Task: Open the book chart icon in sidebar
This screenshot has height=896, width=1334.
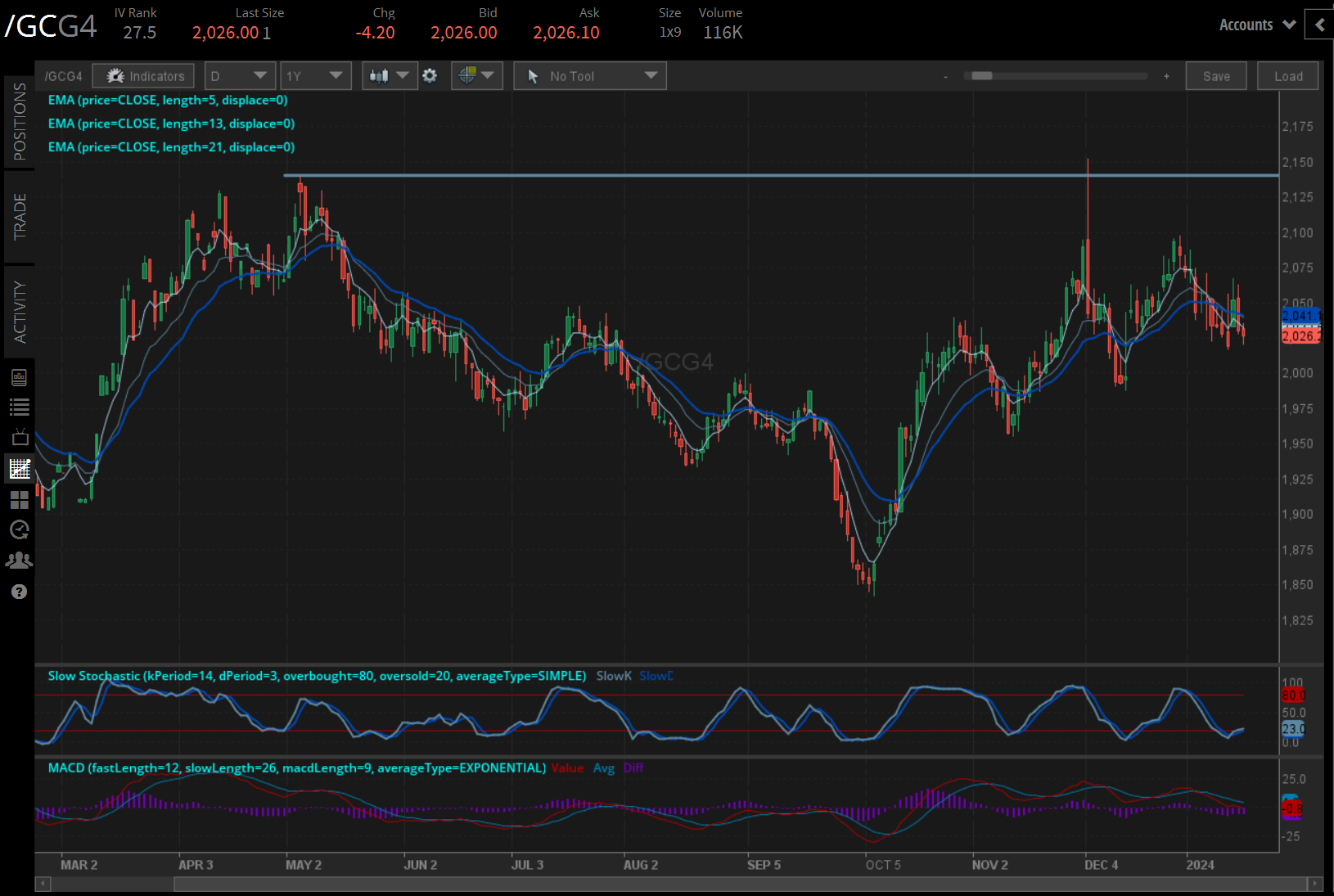Action: (x=20, y=377)
